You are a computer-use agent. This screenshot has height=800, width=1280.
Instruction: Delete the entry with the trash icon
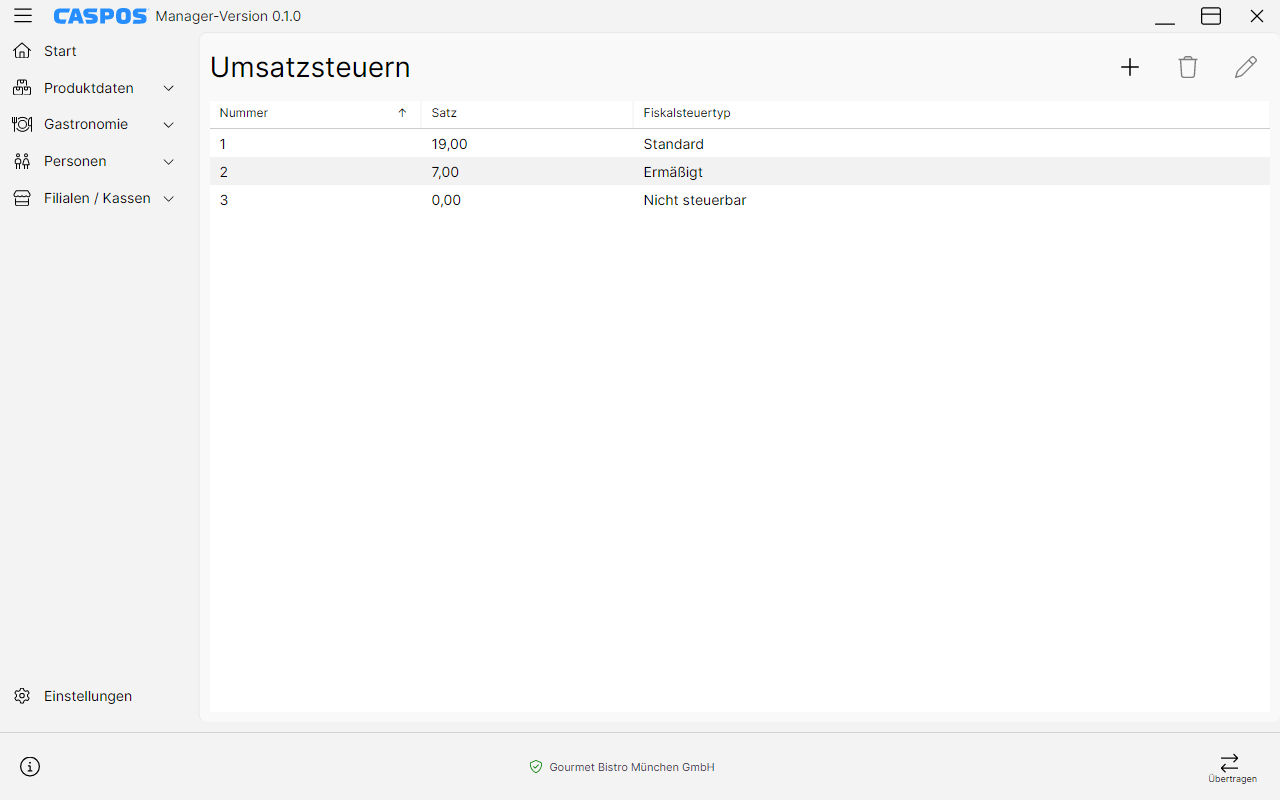click(1188, 67)
